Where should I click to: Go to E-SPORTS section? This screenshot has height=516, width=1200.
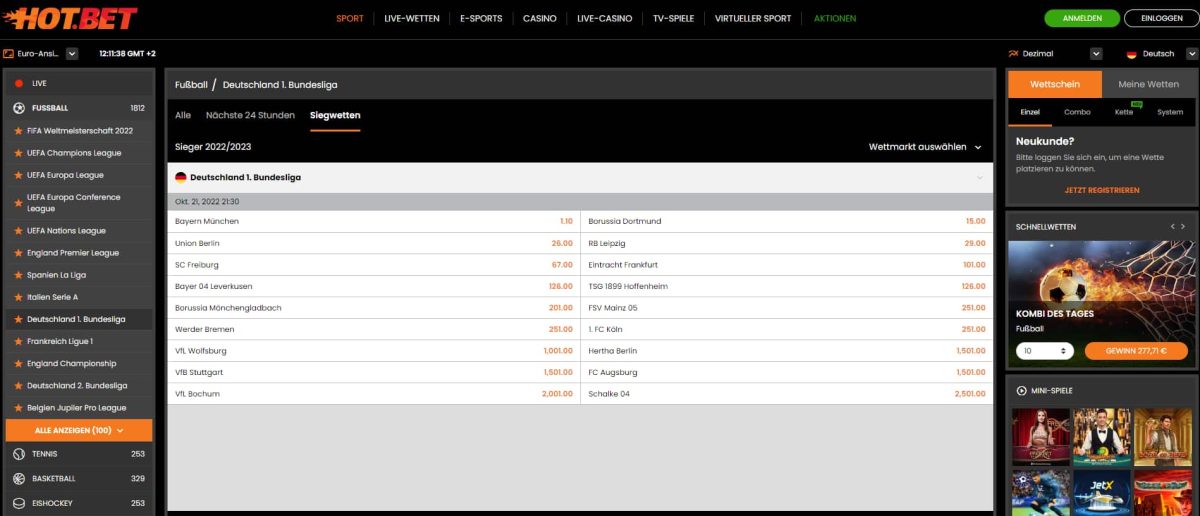click(481, 18)
